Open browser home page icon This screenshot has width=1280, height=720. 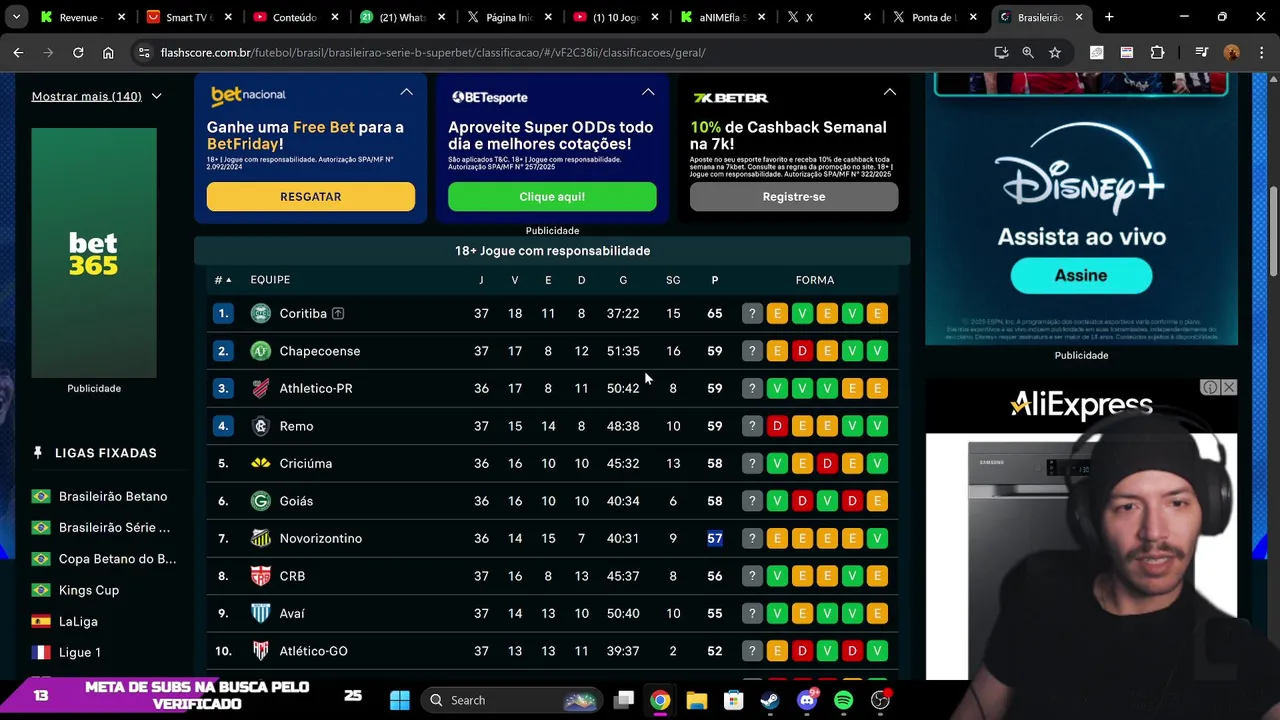[x=108, y=52]
